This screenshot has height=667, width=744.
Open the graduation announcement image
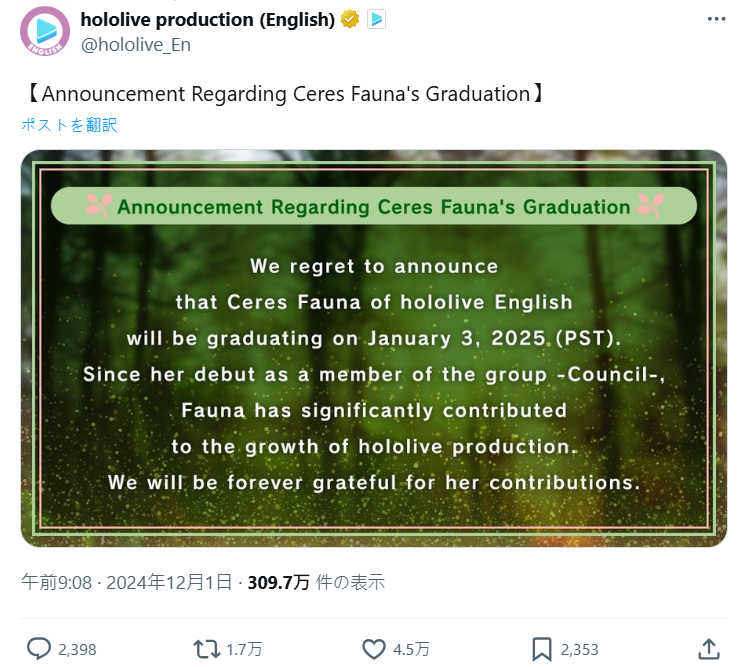373,348
